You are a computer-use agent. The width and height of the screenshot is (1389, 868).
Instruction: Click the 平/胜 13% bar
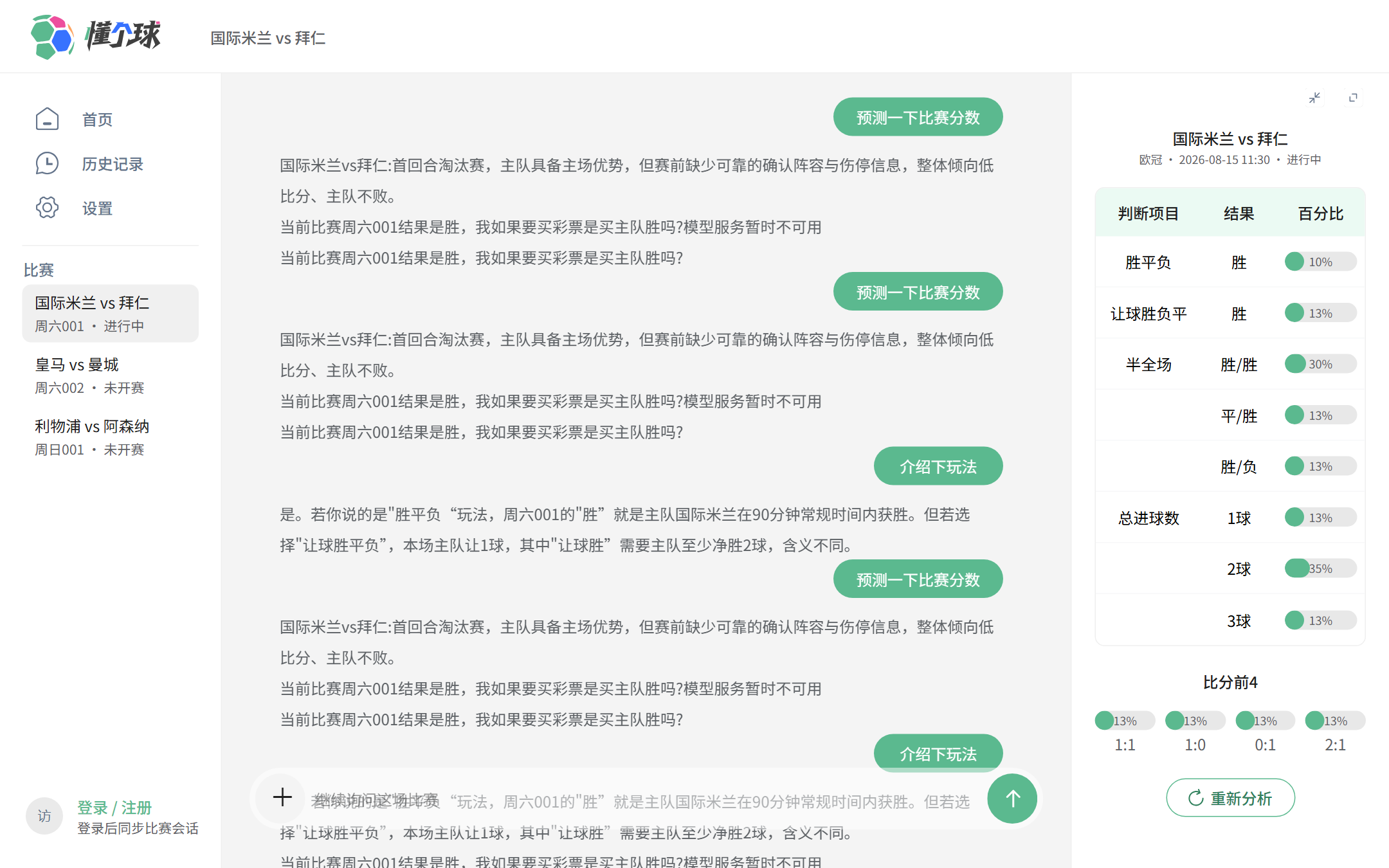pyautogui.click(x=1320, y=415)
